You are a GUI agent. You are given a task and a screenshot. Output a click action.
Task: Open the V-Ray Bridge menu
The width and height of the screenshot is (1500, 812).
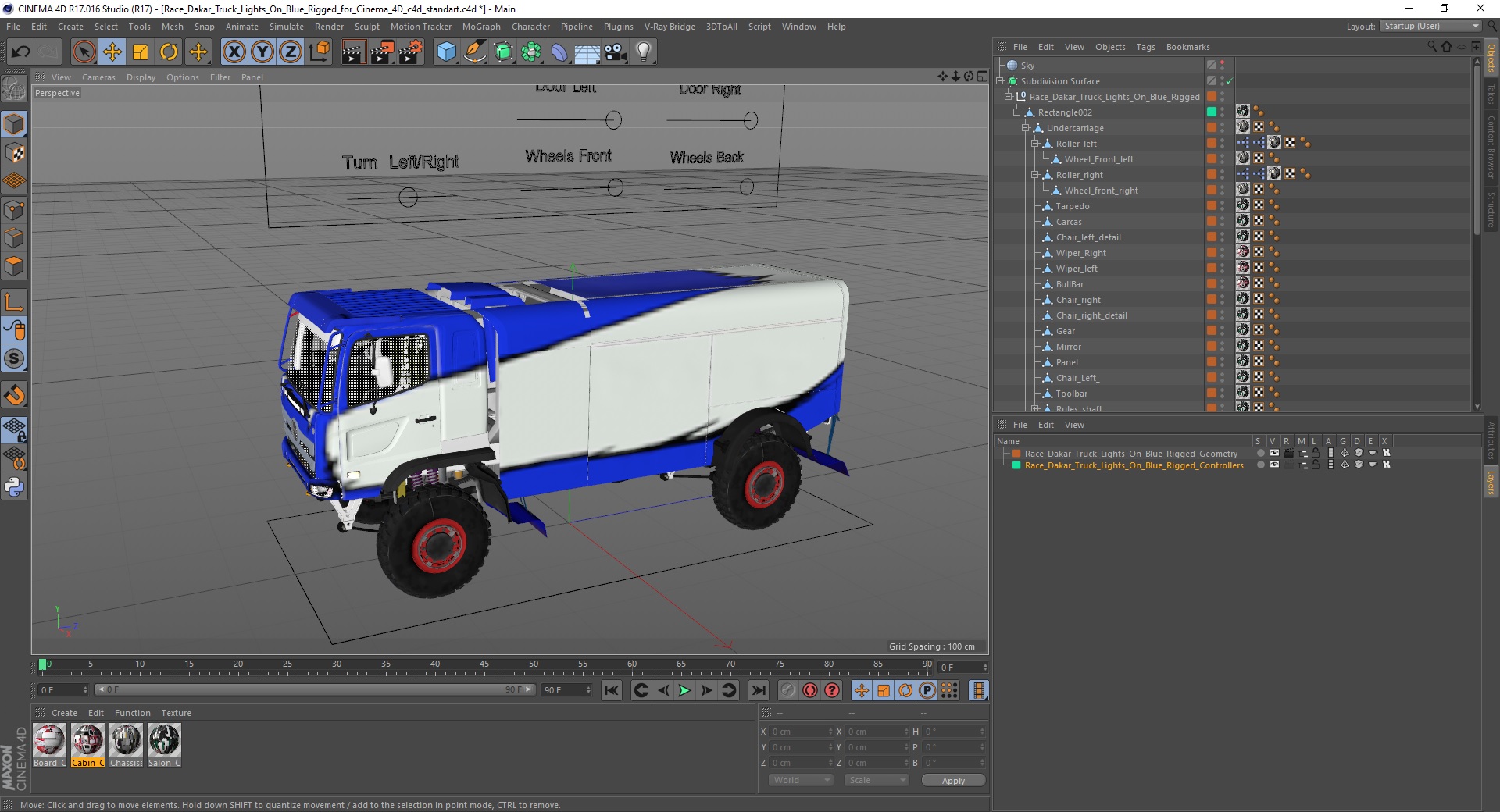tap(670, 27)
